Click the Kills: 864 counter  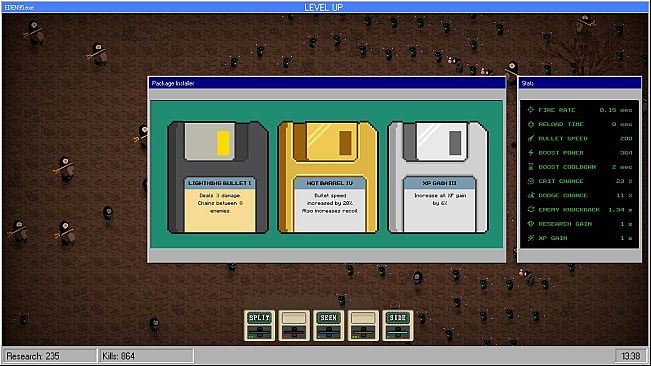tap(146, 356)
